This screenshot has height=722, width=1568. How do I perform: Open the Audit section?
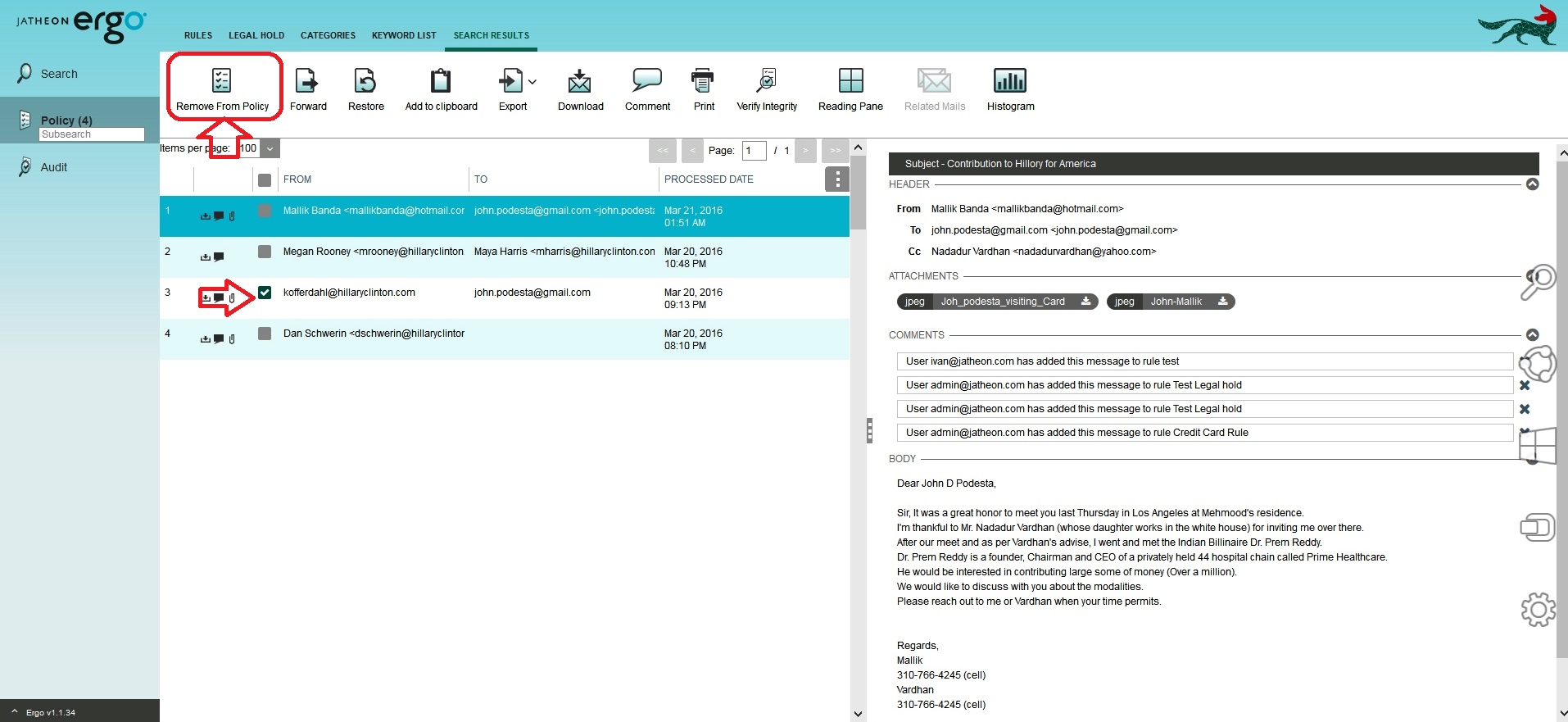pos(54,167)
